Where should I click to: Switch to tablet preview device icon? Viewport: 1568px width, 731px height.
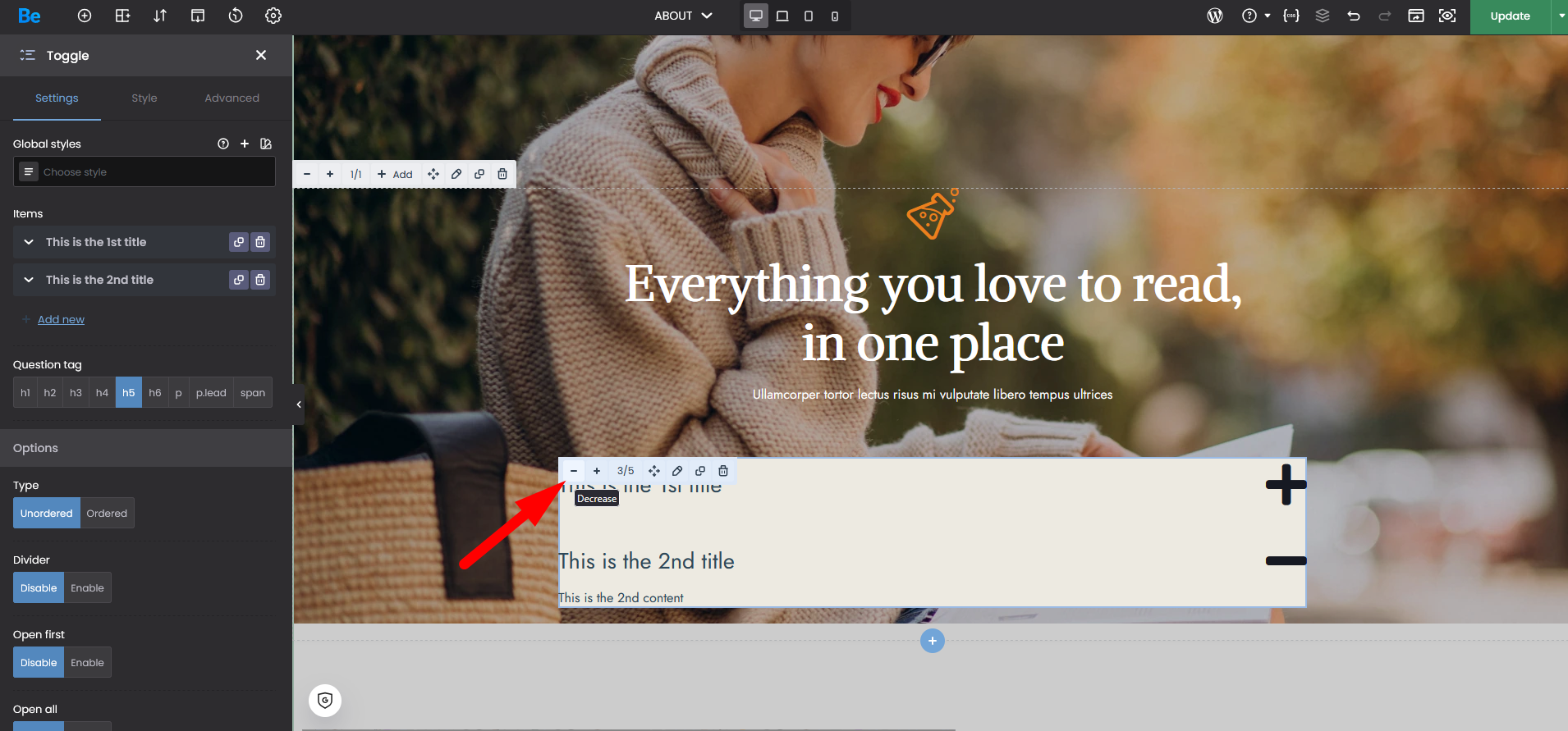pos(782,16)
